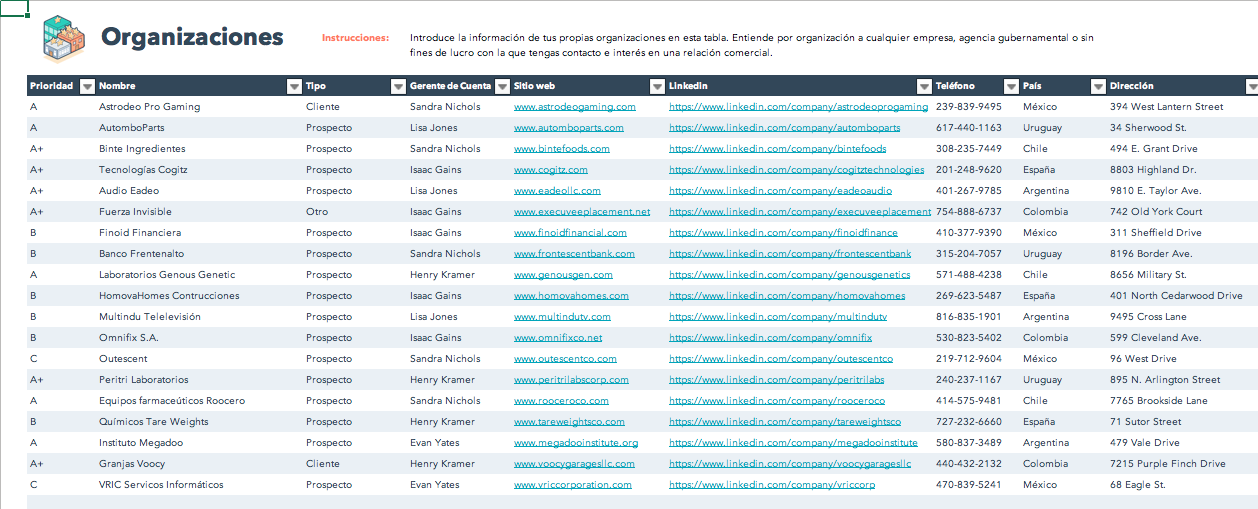Open the www.astrodeogaming.com website link
Screen dimensions: 1258x509
point(574,107)
